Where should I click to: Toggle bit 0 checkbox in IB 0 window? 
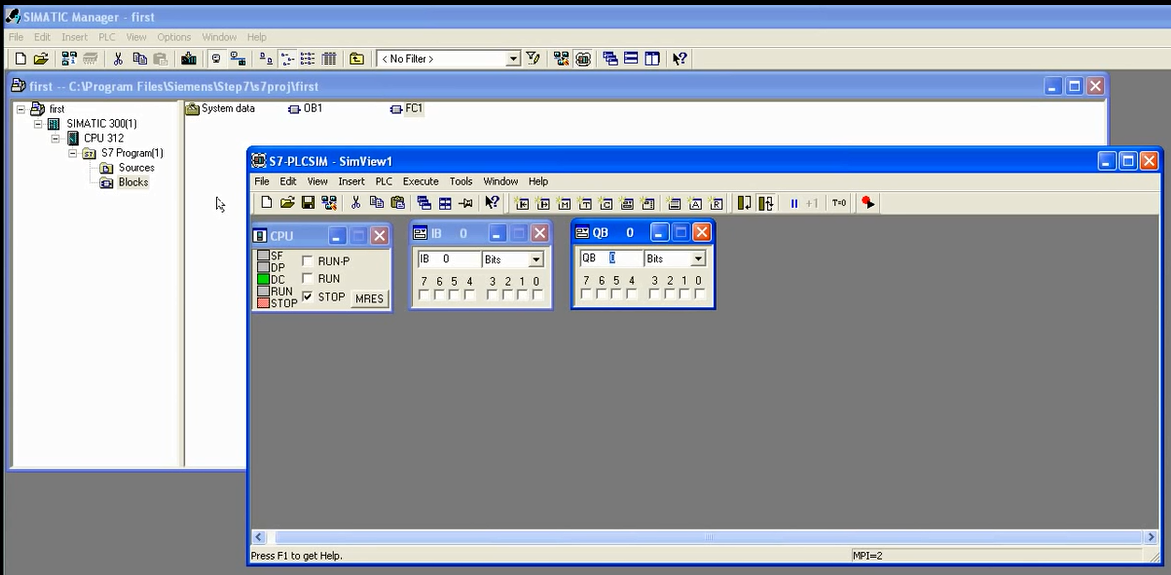coord(537,295)
